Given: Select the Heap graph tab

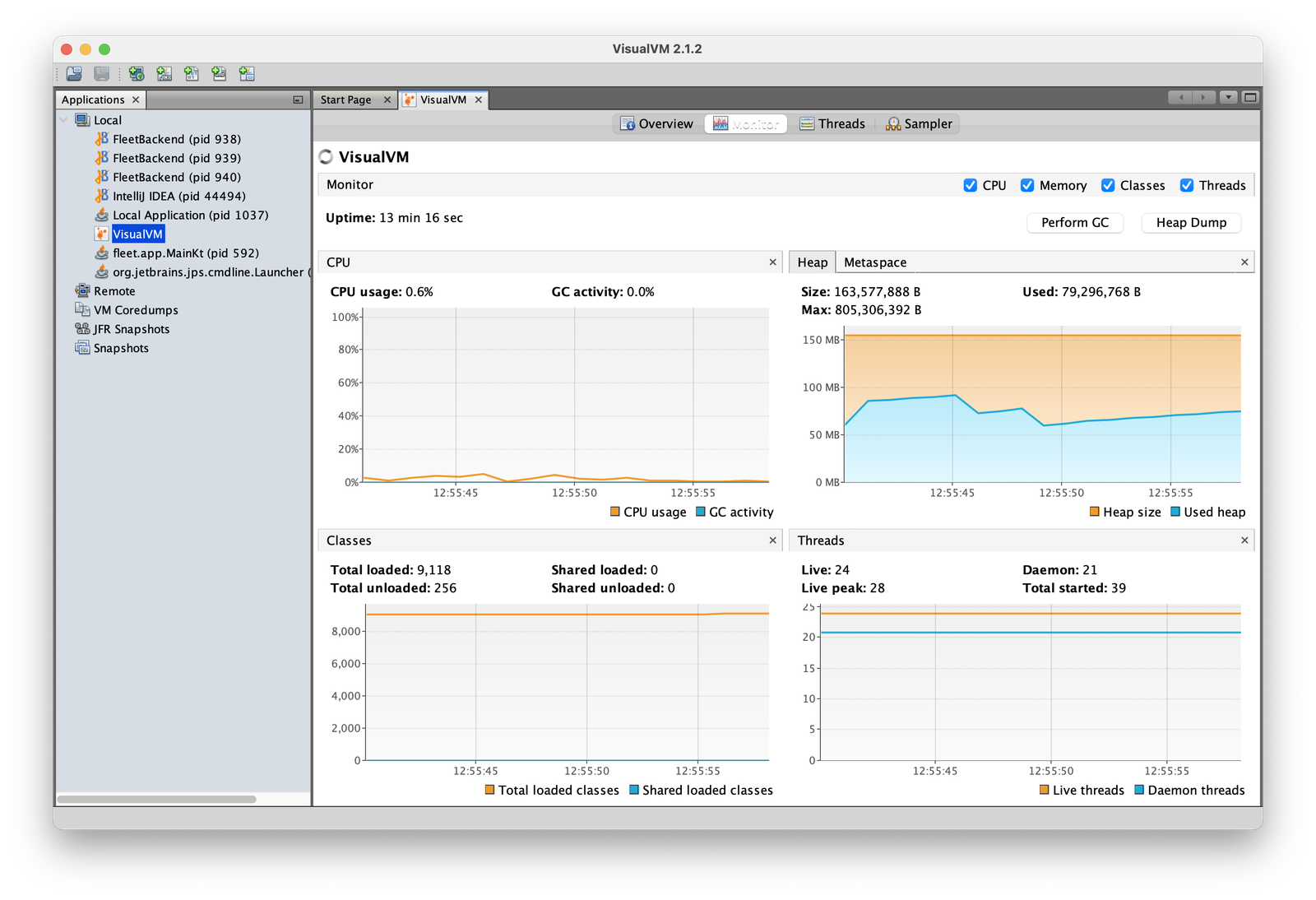Looking at the screenshot, I should [813, 262].
